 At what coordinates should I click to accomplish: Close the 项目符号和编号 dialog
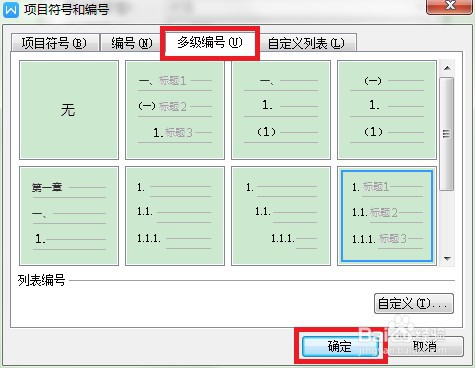450,6
